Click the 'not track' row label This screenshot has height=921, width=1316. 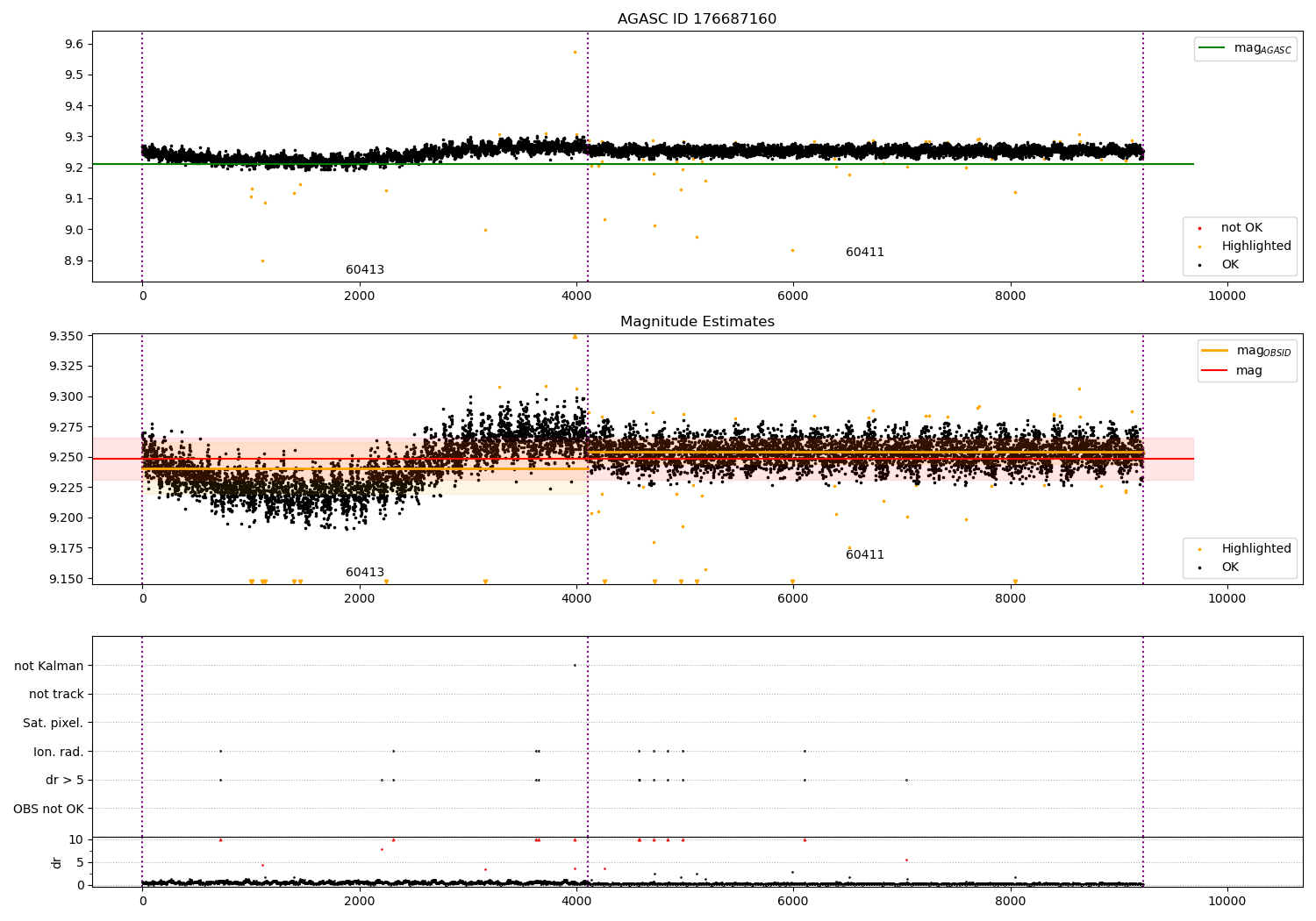(56, 695)
